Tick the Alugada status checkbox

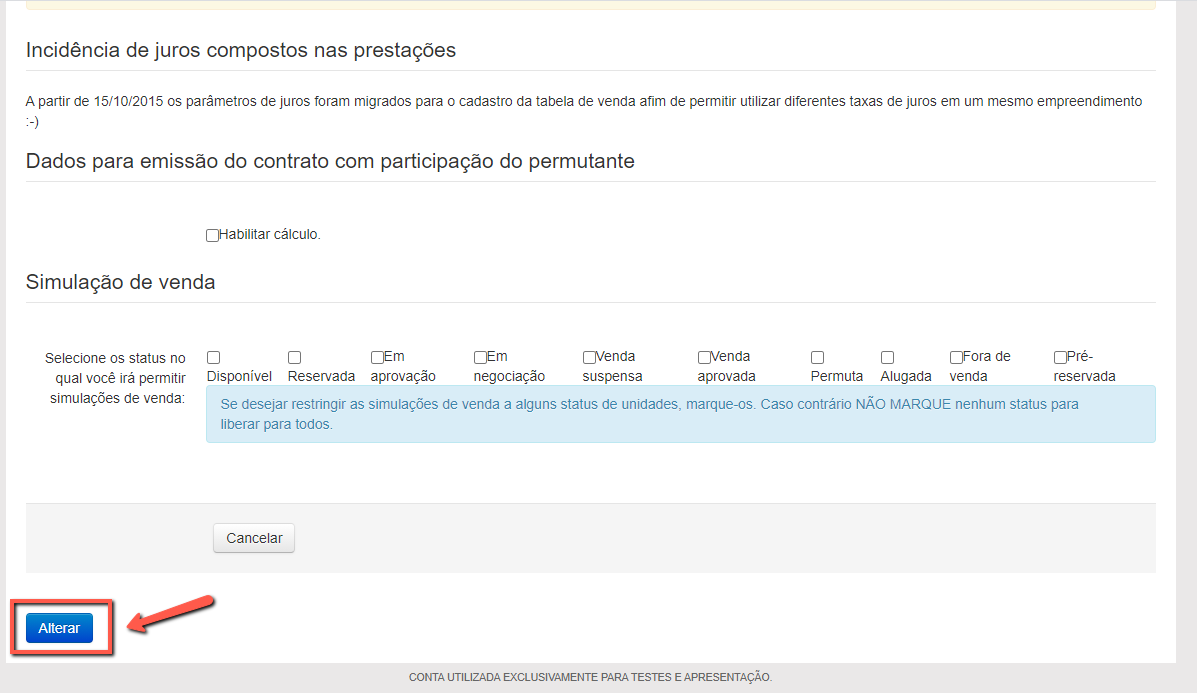887,357
